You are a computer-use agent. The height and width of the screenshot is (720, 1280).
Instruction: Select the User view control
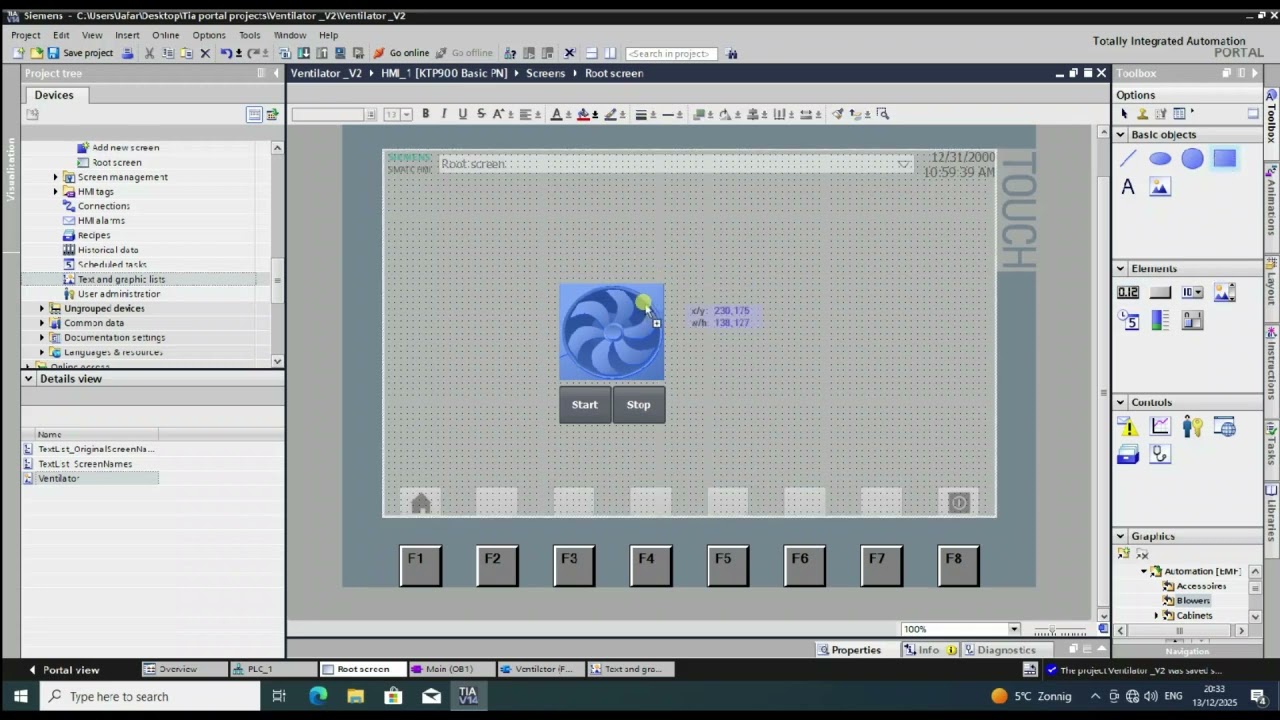[1192, 427]
